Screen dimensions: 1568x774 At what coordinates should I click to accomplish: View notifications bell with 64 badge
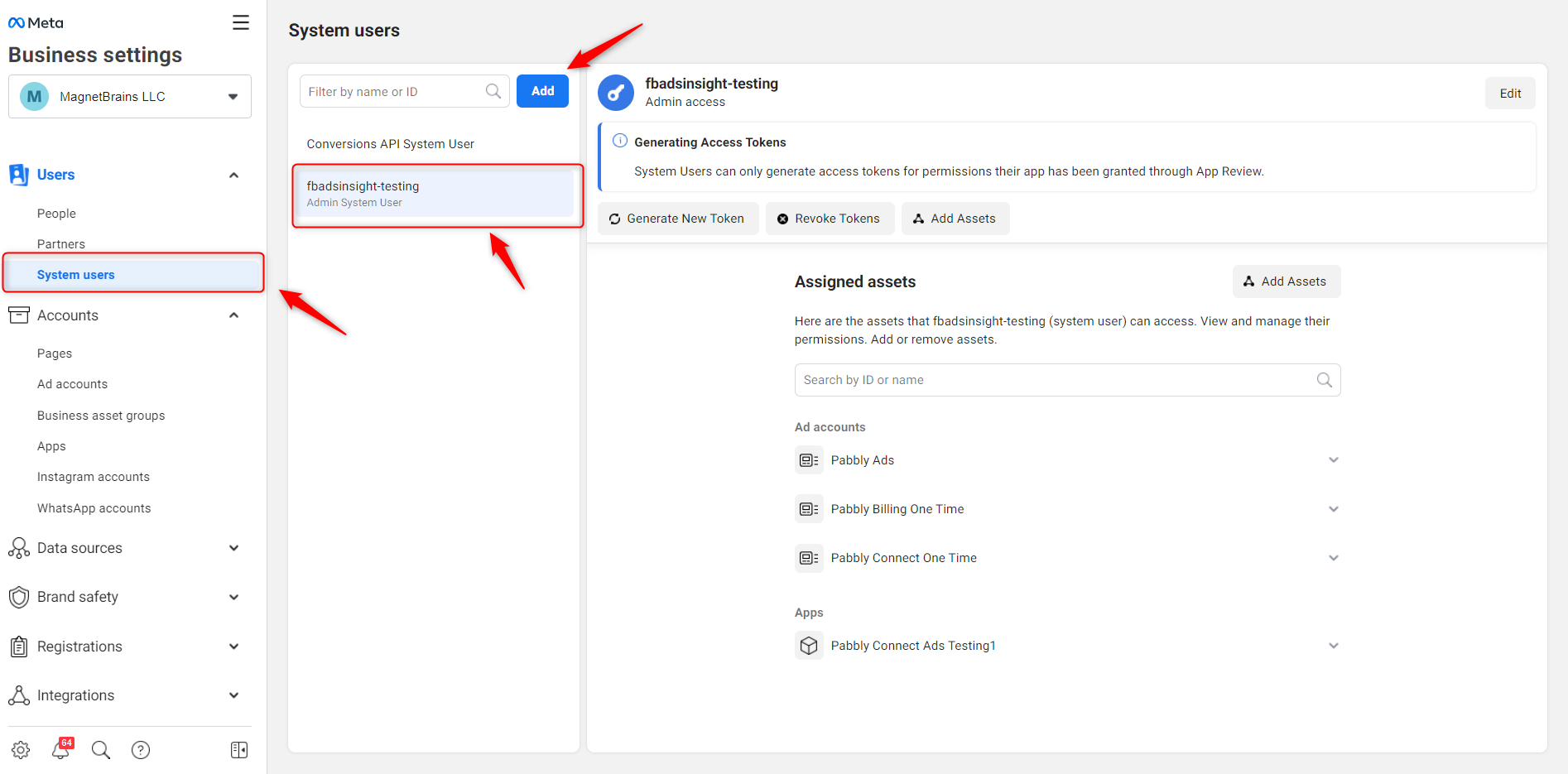click(61, 749)
